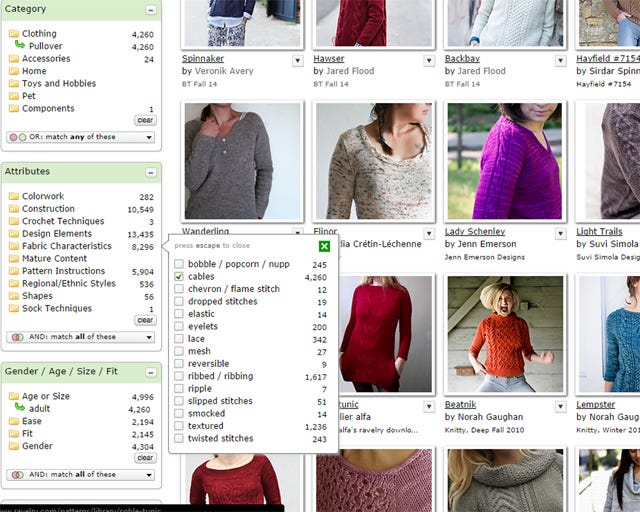Open dropdown arrow beside Backbay
640x512 pixels.
(560, 61)
